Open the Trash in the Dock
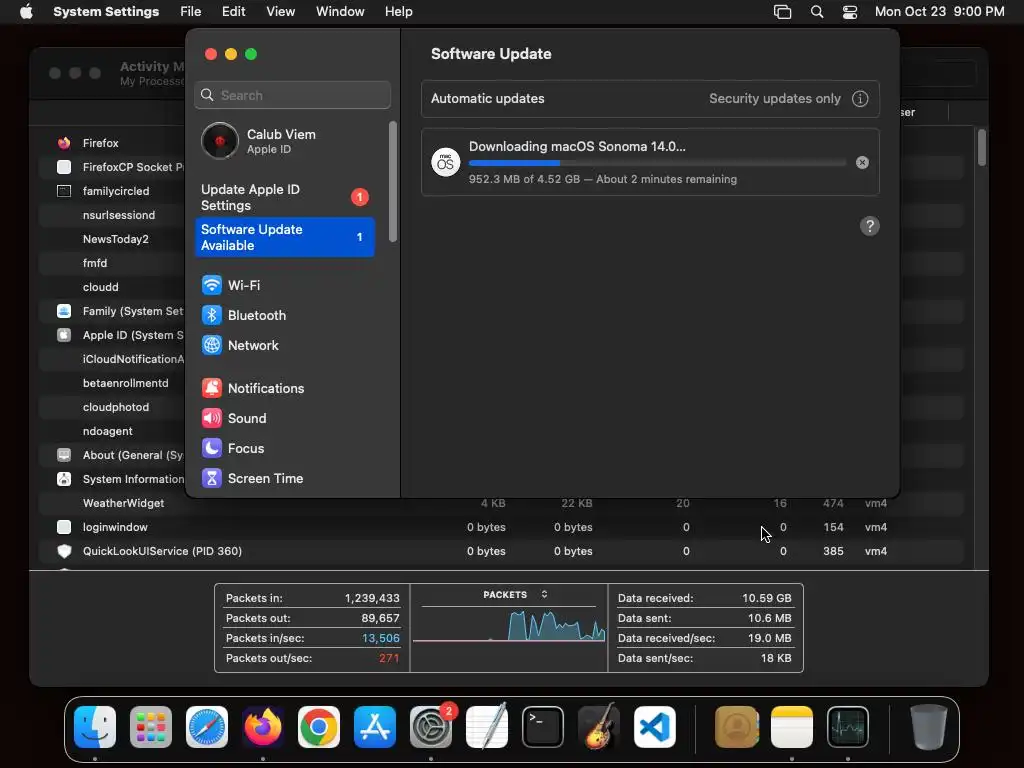This screenshot has width=1024, height=768. click(x=928, y=727)
